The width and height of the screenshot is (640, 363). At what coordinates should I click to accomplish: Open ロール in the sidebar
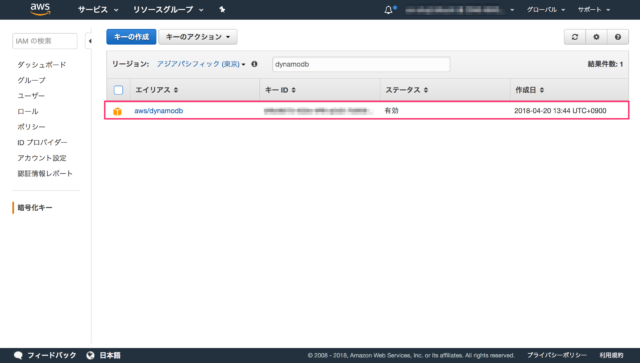[28, 111]
